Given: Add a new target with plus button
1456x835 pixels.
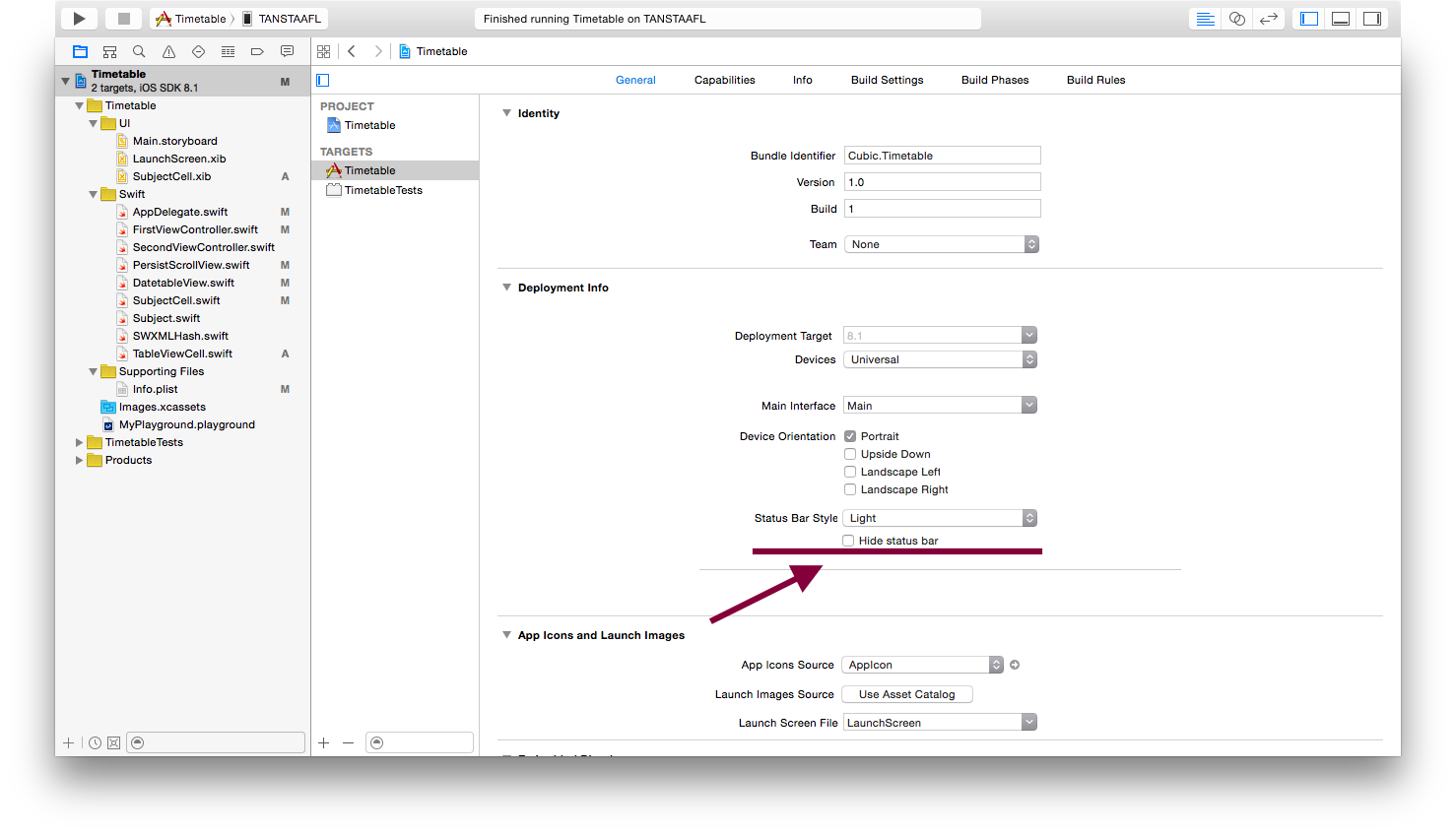Looking at the screenshot, I should pos(324,743).
